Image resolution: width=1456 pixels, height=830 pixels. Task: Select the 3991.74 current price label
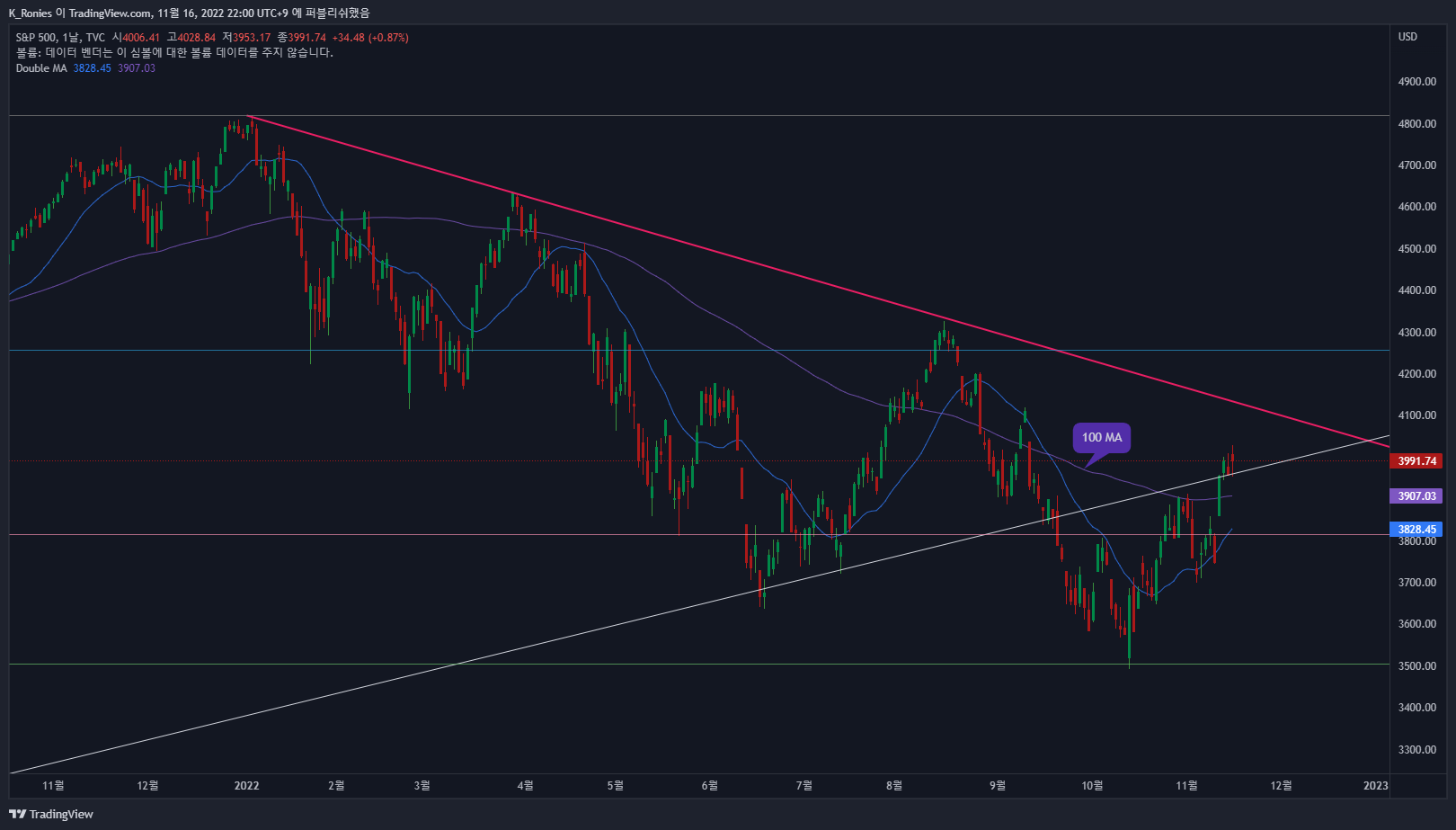[1417, 461]
